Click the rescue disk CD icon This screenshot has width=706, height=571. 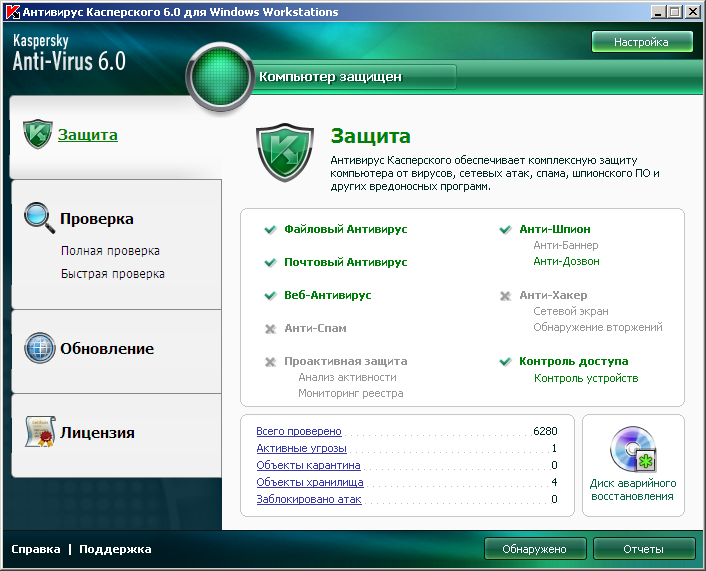click(633, 449)
